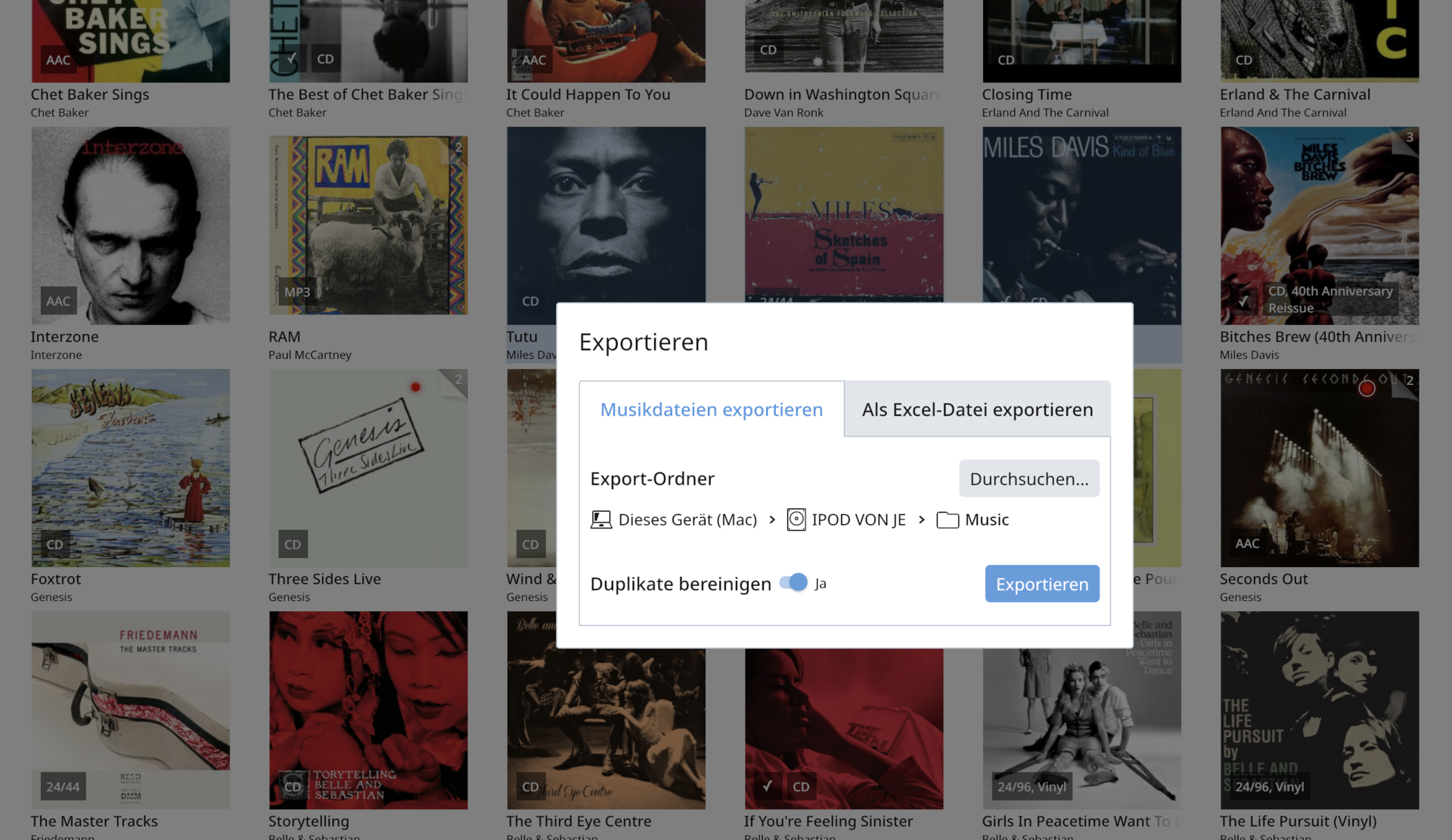
Task: Click the Foxtrot album title
Action: coord(55,579)
